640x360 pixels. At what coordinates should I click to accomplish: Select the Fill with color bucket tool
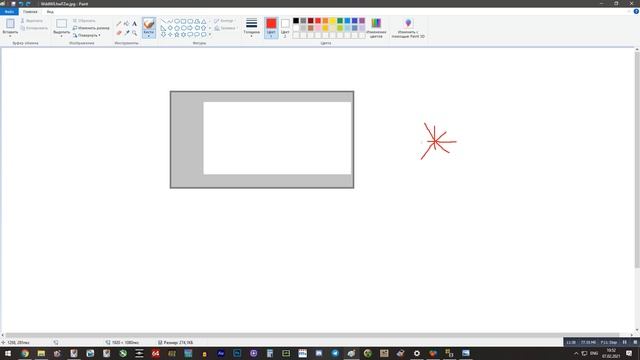(127, 23)
